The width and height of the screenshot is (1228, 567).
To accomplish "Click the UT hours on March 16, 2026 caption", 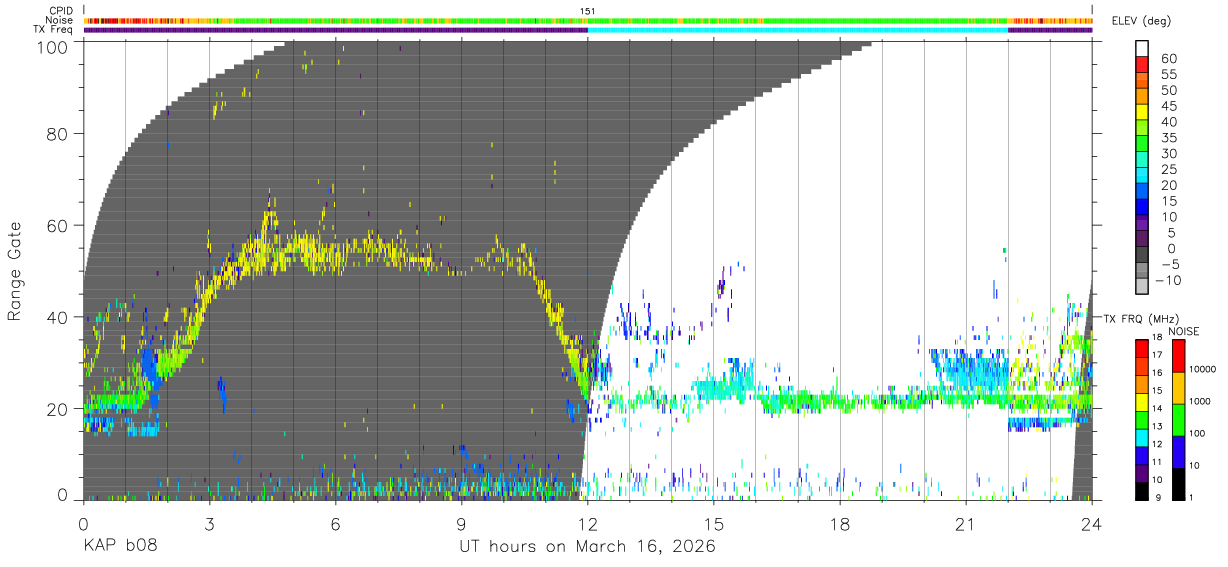I will tap(587, 547).
